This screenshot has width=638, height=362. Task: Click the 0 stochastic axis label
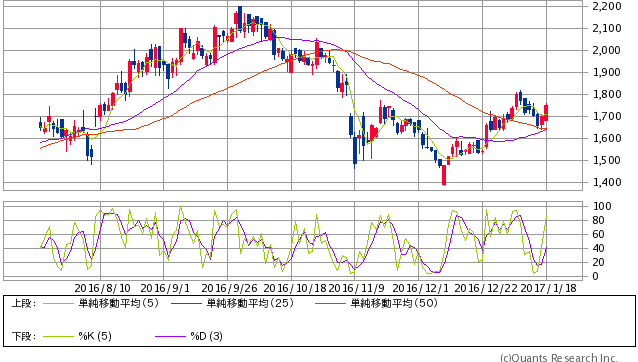[x=596, y=276]
